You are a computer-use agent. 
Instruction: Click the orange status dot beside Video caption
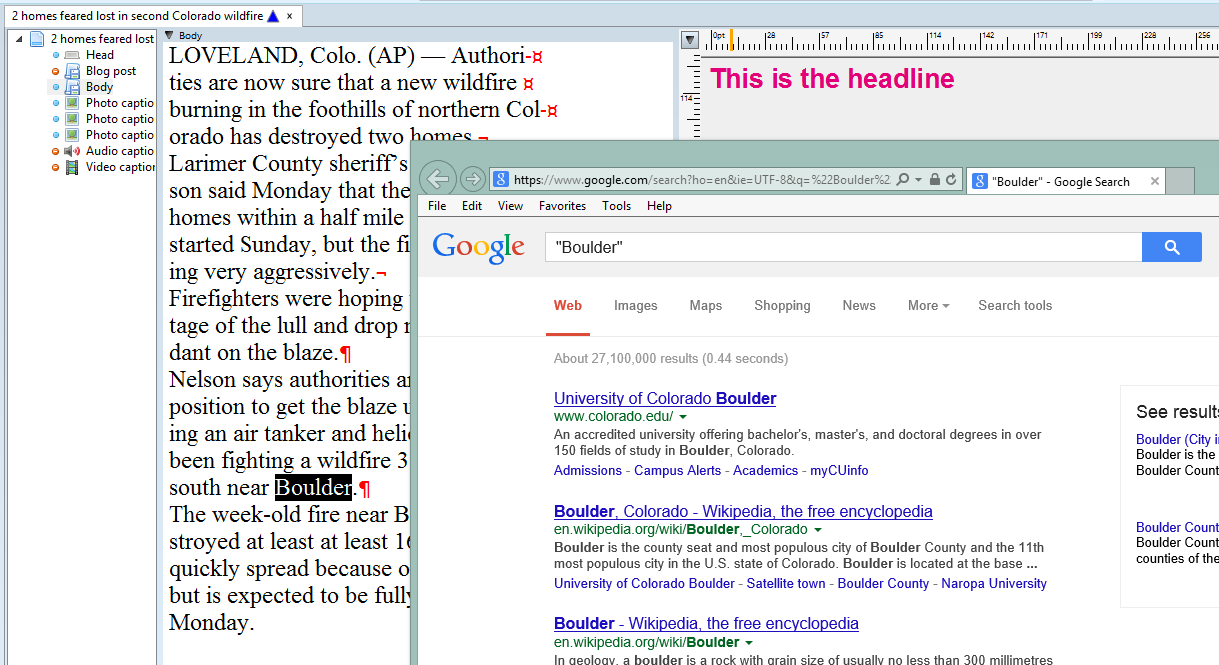click(56, 167)
